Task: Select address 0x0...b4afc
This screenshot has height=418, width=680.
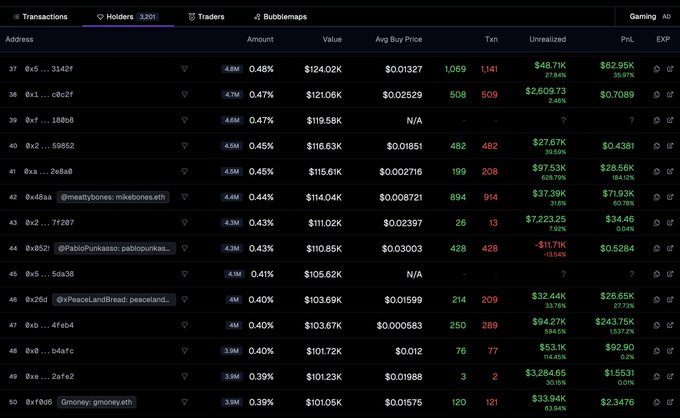Action: [x=49, y=351]
